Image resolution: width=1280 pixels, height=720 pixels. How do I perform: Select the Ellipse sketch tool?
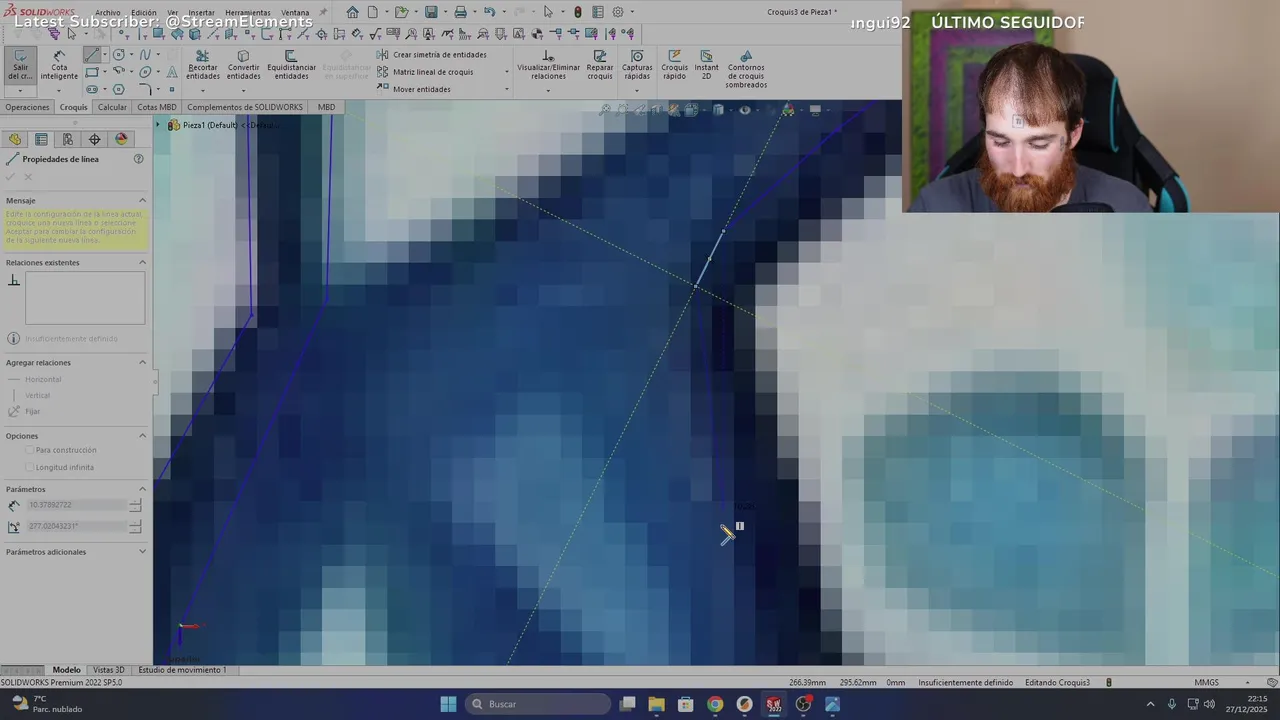coord(145,72)
